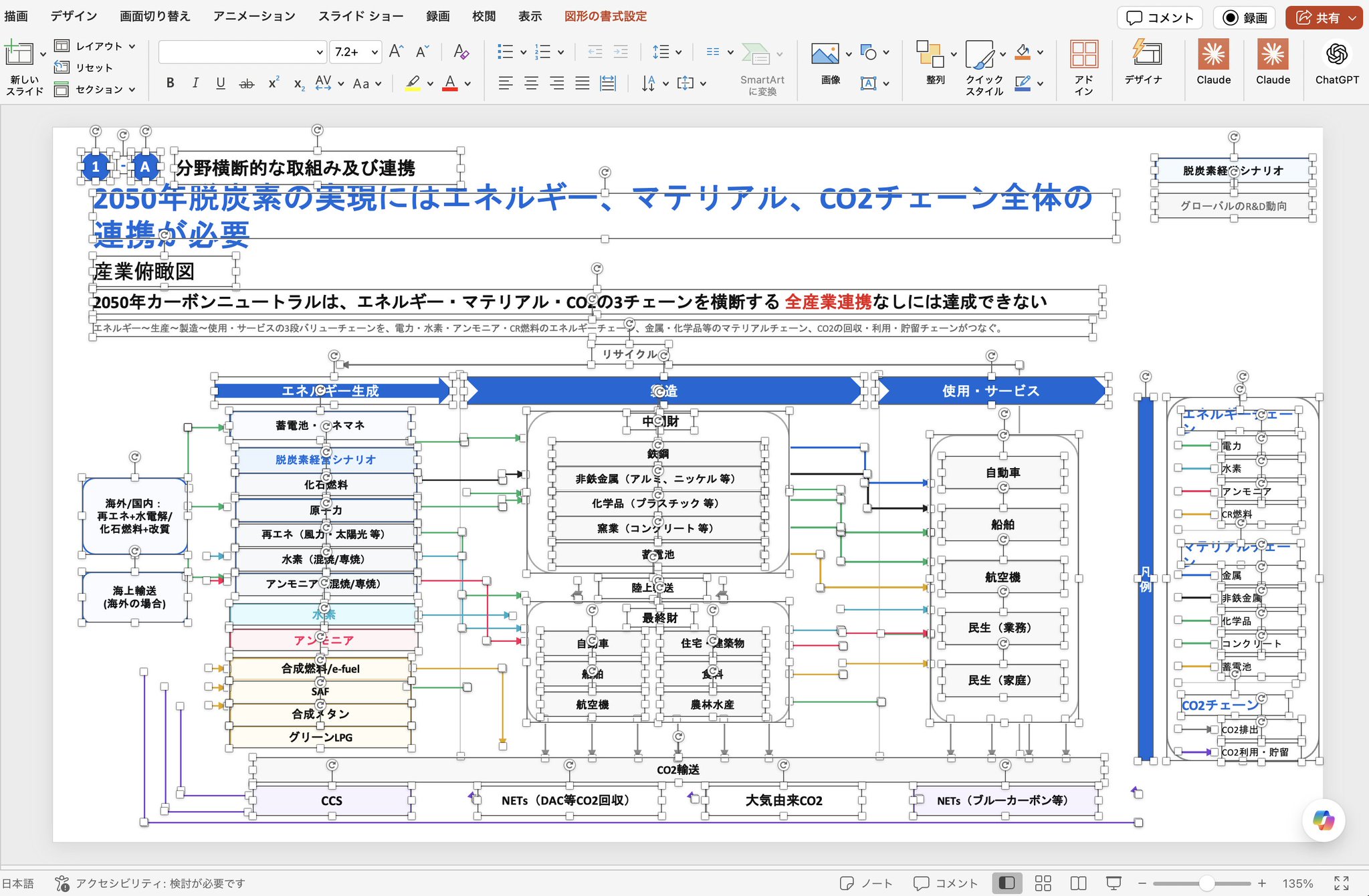Expand the セクション section dropdown
Screen dimensions: 1369x896
click(132, 89)
